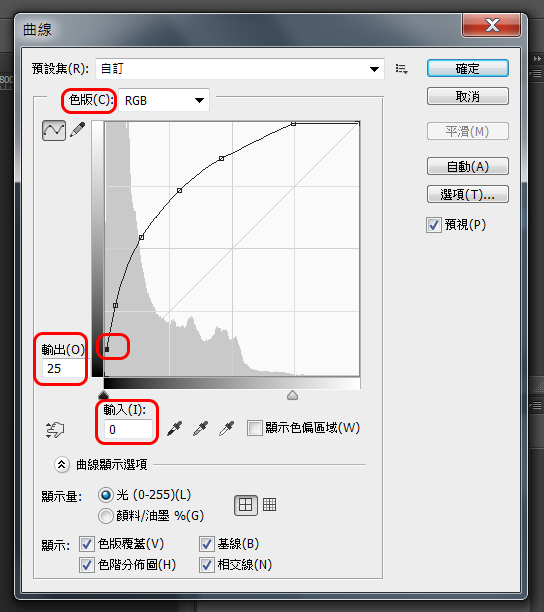The width and height of the screenshot is (544, 612).
Task: Click the Output value field showing 25
Action: 64,368
